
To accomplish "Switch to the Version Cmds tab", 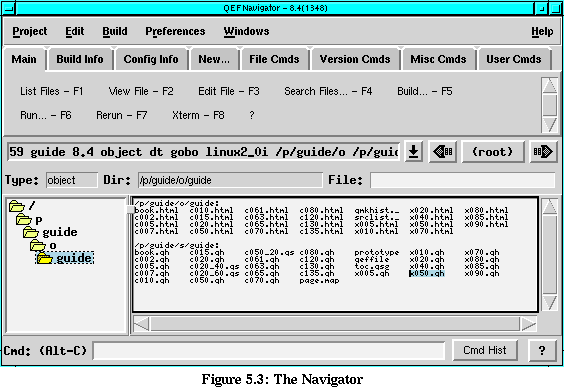I will (355, 59).
